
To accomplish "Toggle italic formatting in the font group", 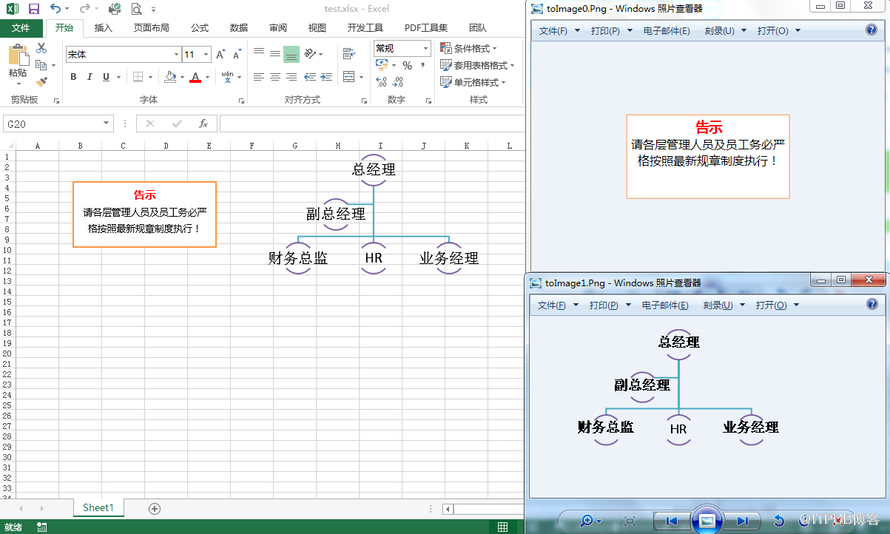I will (x=89, y=77).
